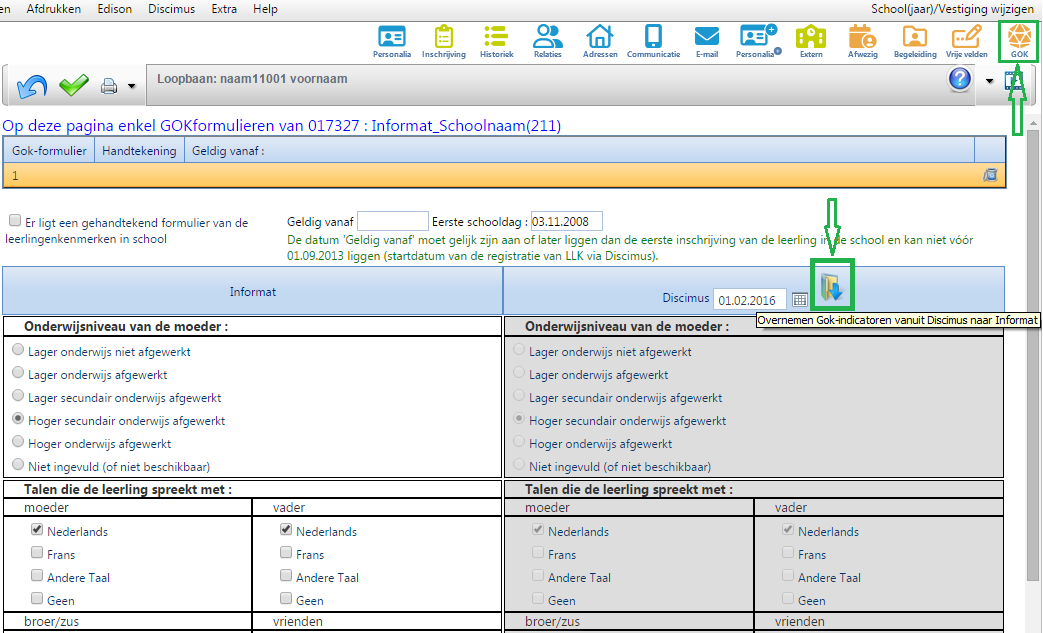Open the Discimus menu
Viewport: 1043px width, 633px height.
pyautogui.click(x=172, y=9)
